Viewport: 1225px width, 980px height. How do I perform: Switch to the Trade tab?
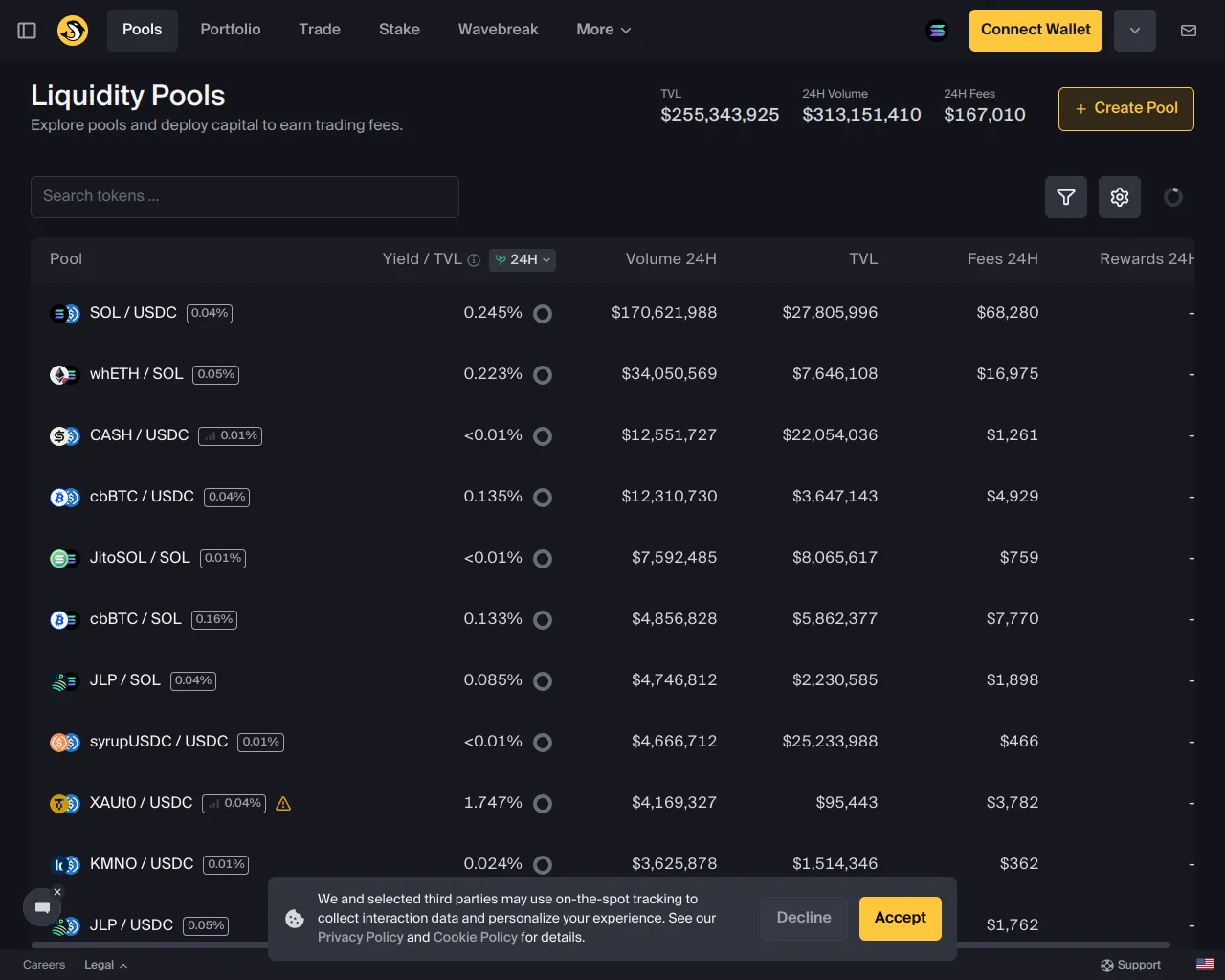320,31
